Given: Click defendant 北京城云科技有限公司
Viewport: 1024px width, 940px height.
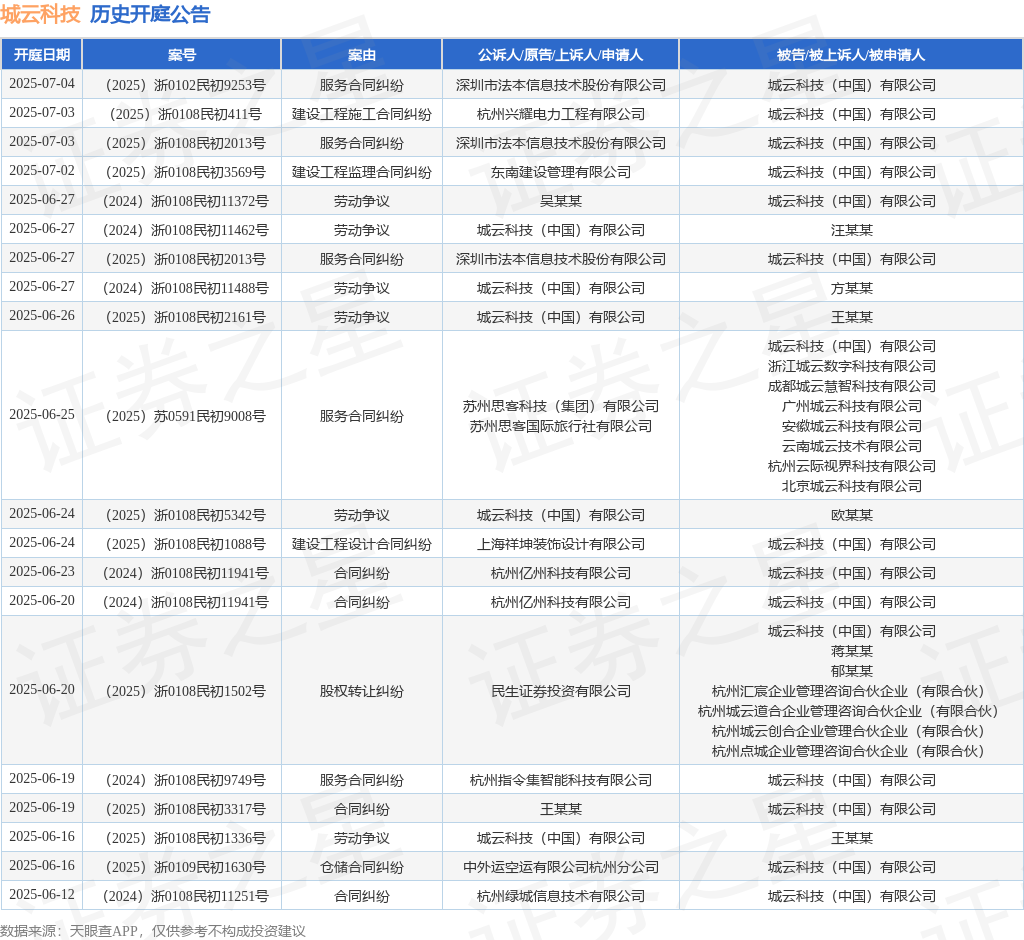Looking at the screenshot, I should tap(852, 487).
